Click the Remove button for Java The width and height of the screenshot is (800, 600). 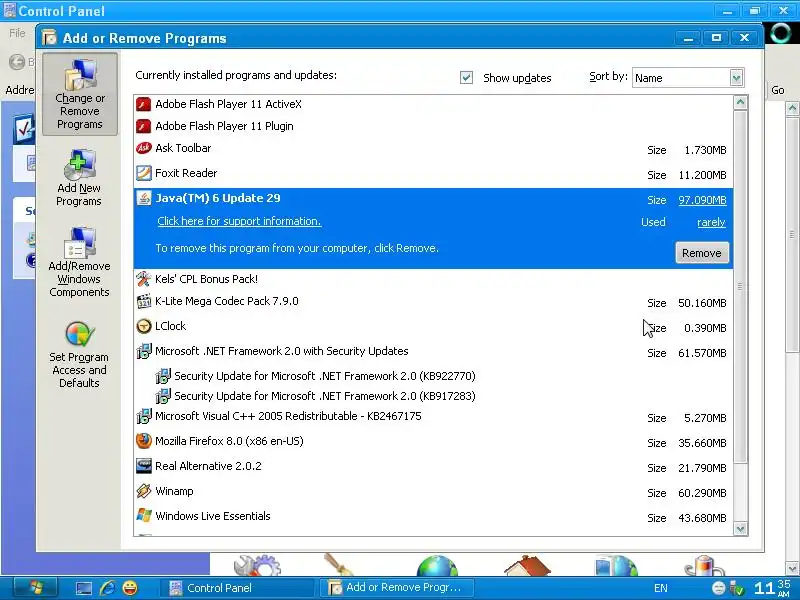pyautogui.click(x=702, y=253)
